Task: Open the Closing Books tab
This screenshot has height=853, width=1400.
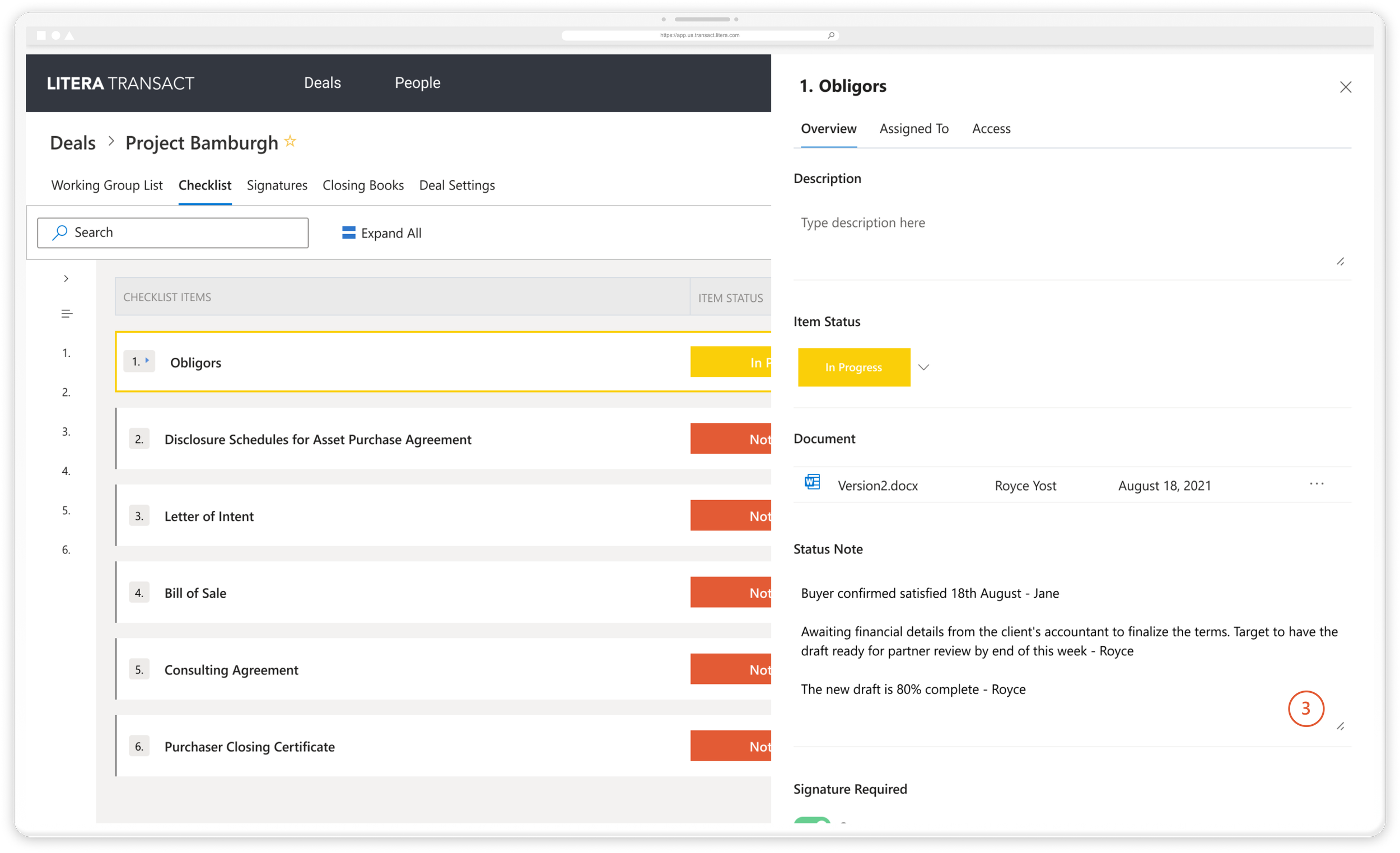Action: [363, 185]
